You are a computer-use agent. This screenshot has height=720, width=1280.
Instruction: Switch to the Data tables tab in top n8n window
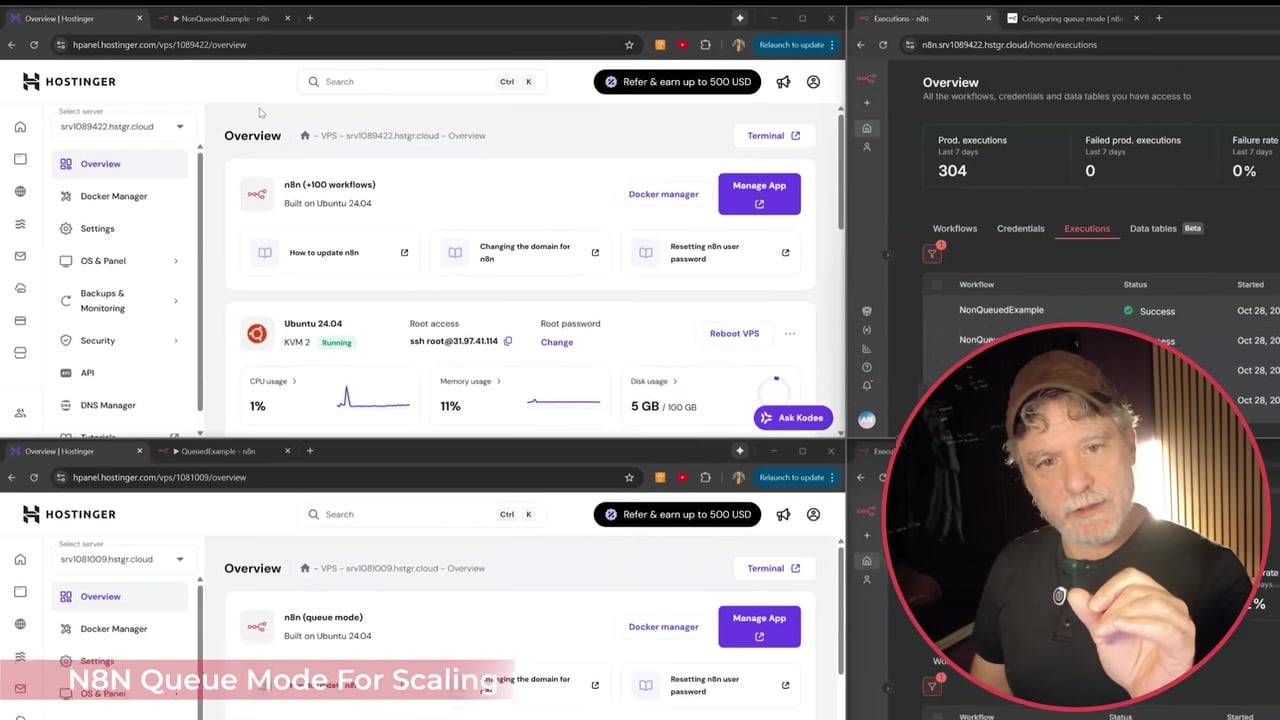pyautogui.click(x=1153, y=229)
